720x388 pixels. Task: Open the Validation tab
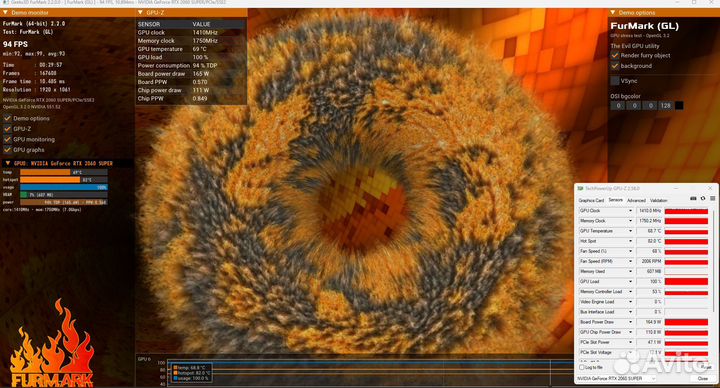658,200
